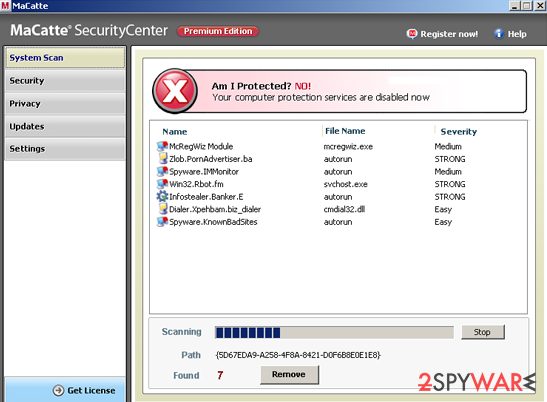Click the Premium Edition badge
The width and height of the screenshot is (547, 402).
218,31
